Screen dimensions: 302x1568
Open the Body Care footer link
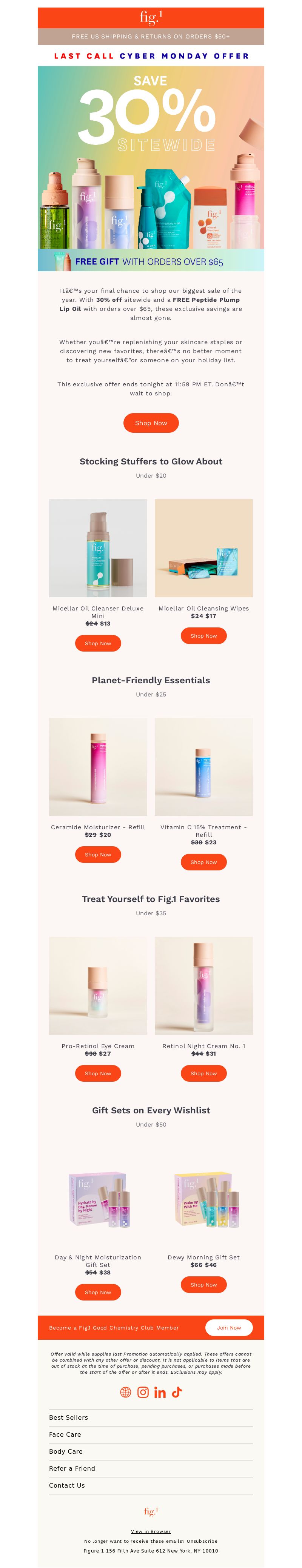(66, 1452)
